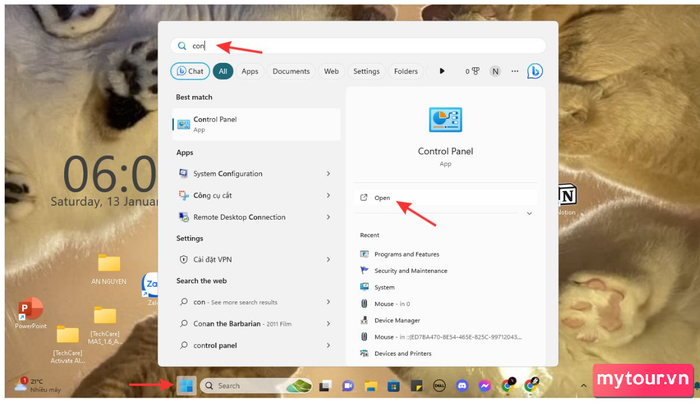Select the Notion desktop shortcut
700x405 pixels.
568,199
